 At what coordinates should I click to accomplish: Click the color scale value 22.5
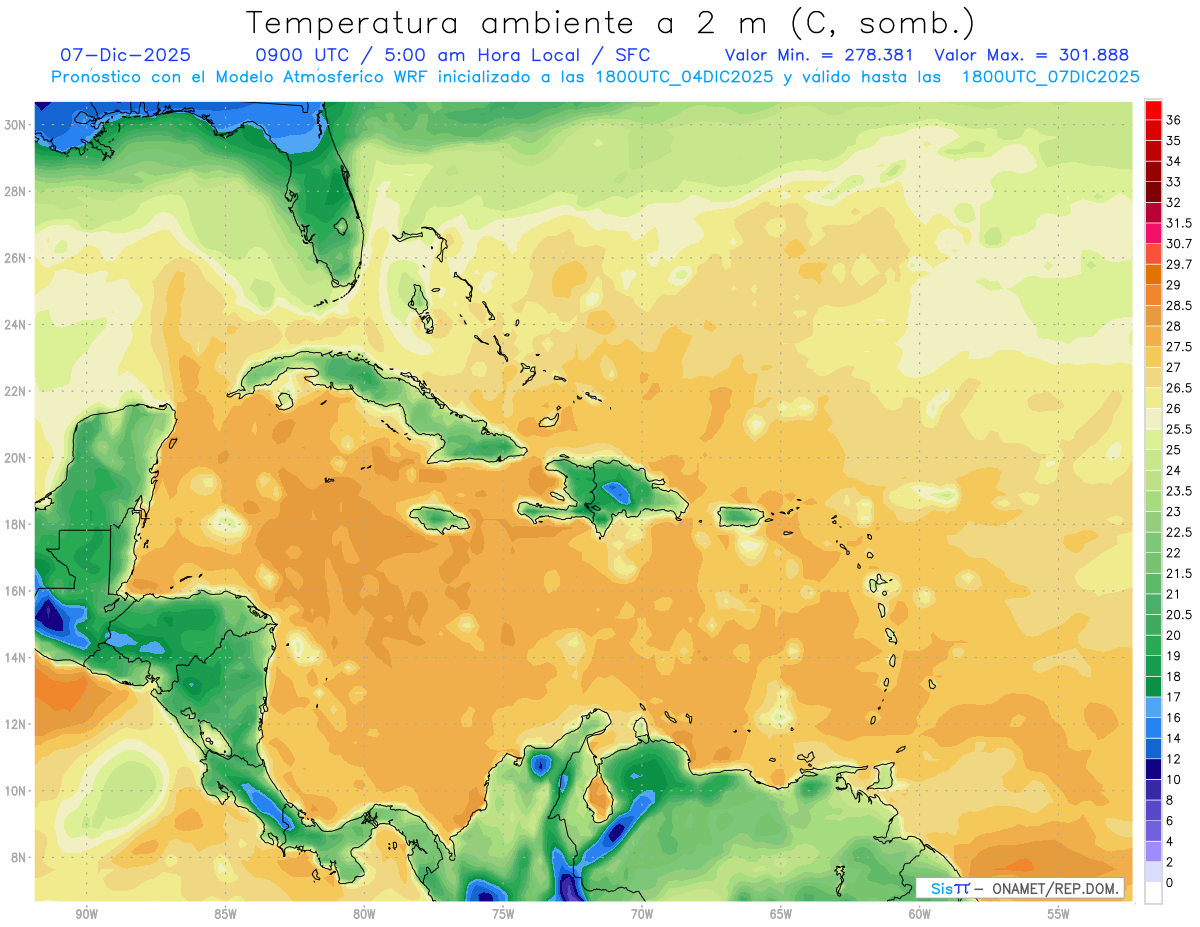pos(1179,532)
